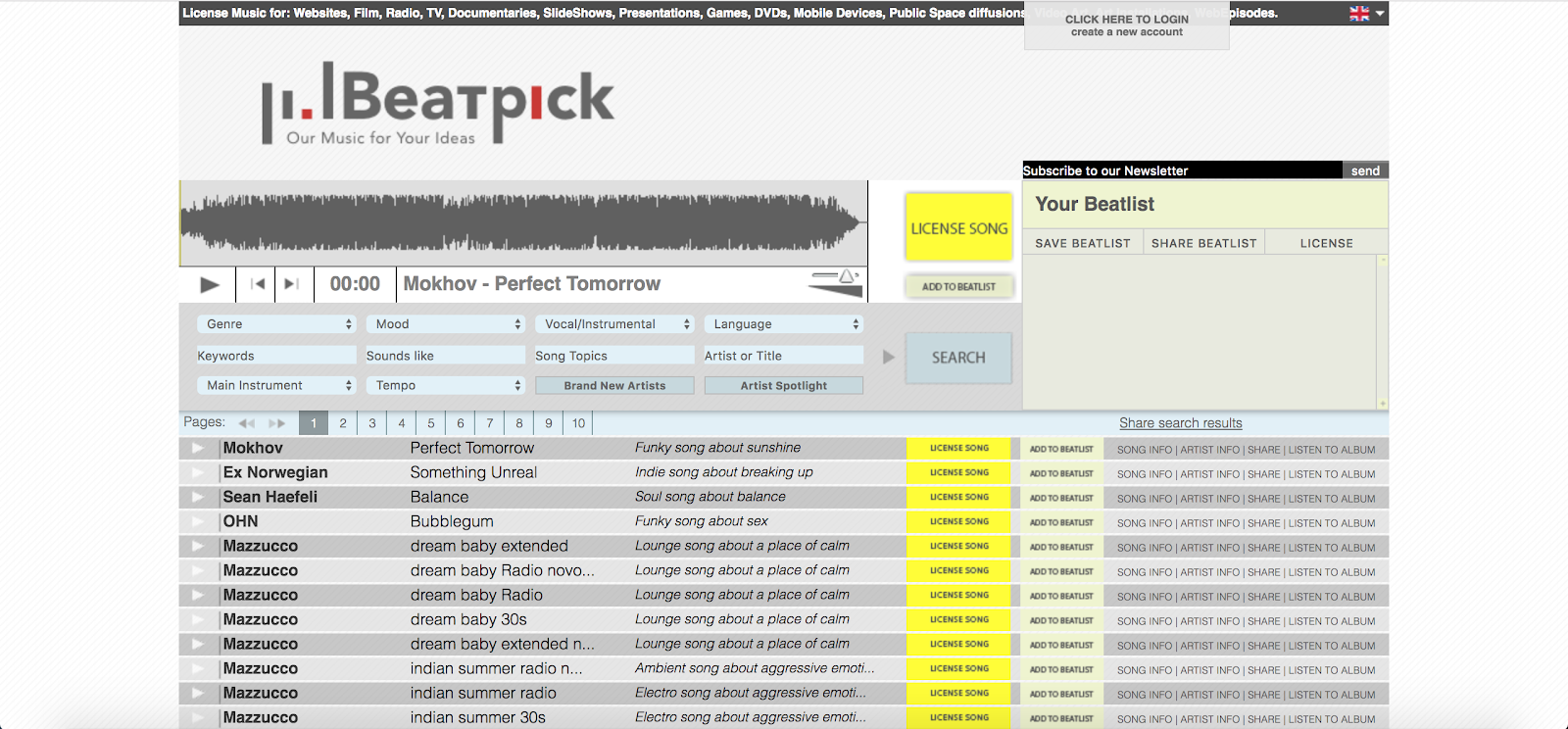1568x729 pixels.
Task: Go to results page 3
Action: [x=372, y=423]
